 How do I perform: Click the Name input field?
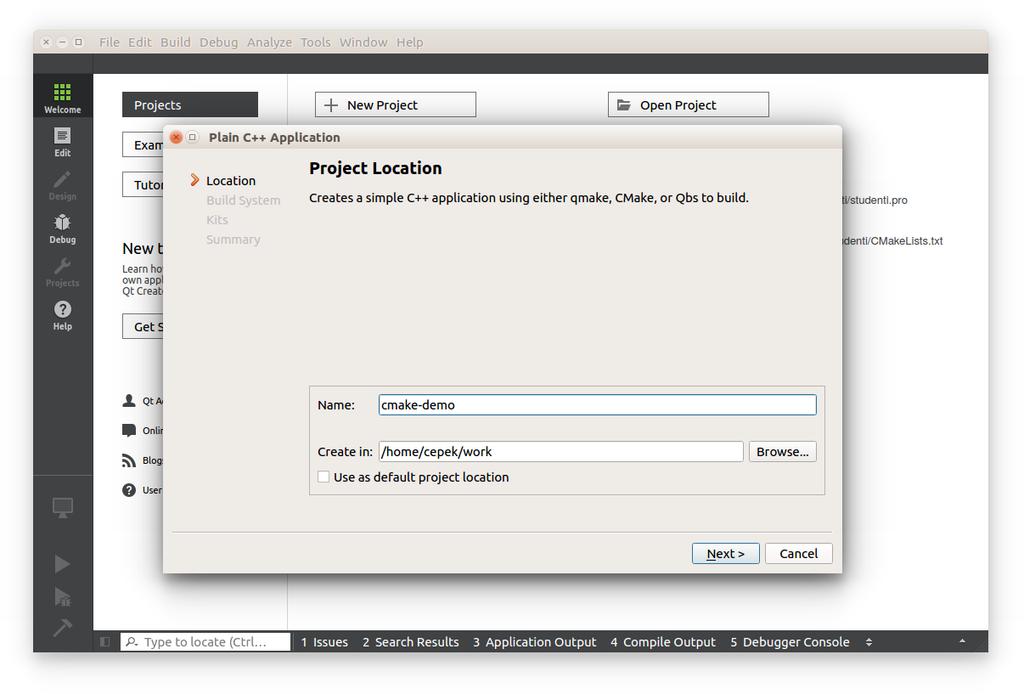[597, 404]
